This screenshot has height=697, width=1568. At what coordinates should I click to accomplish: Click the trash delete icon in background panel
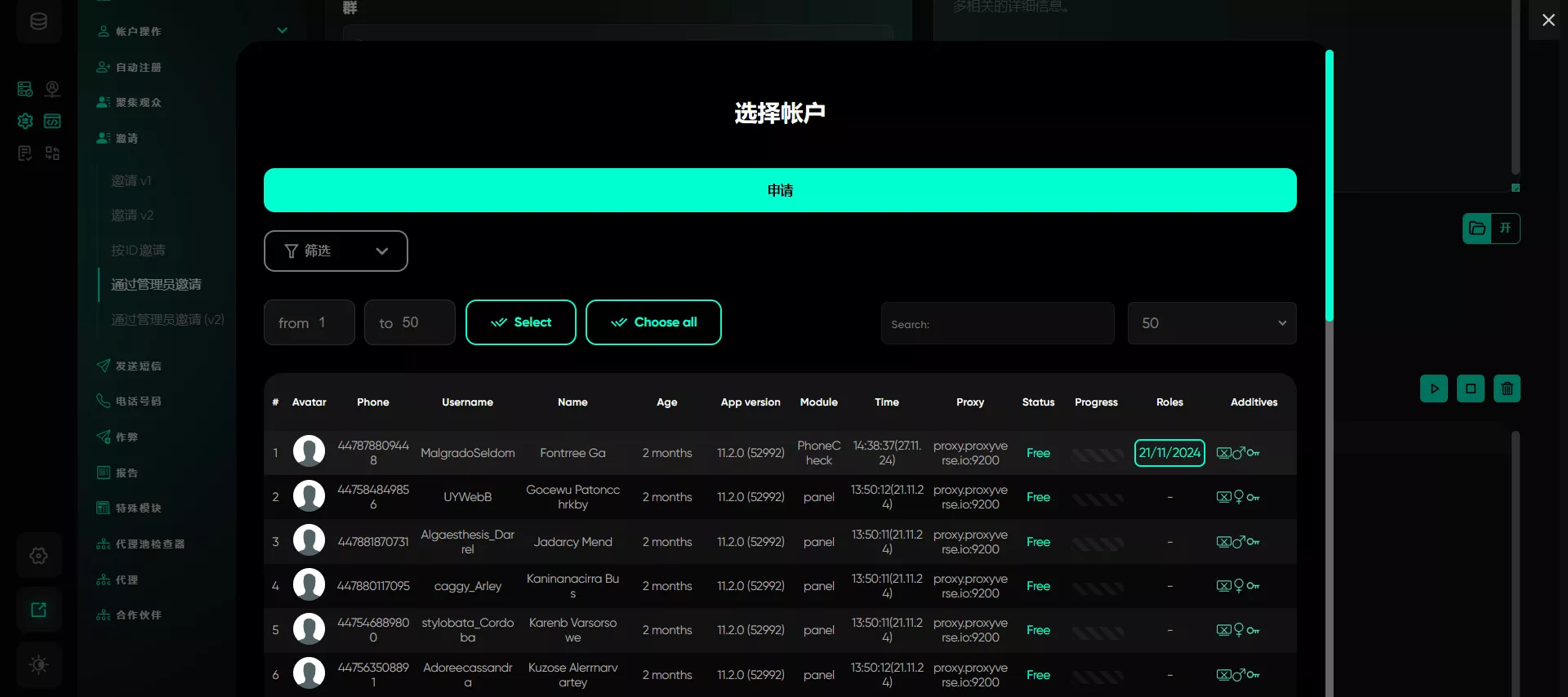coord(1508,388)
